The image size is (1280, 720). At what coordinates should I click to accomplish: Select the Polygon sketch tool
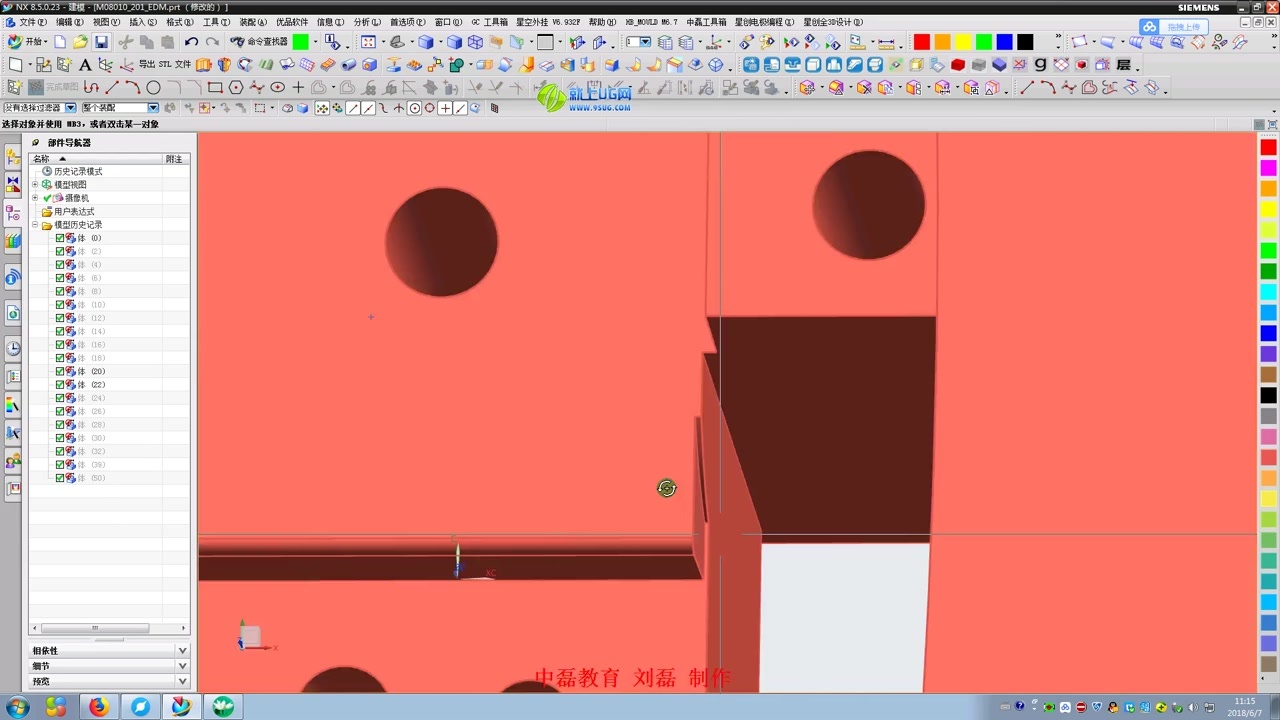(236, 88)
